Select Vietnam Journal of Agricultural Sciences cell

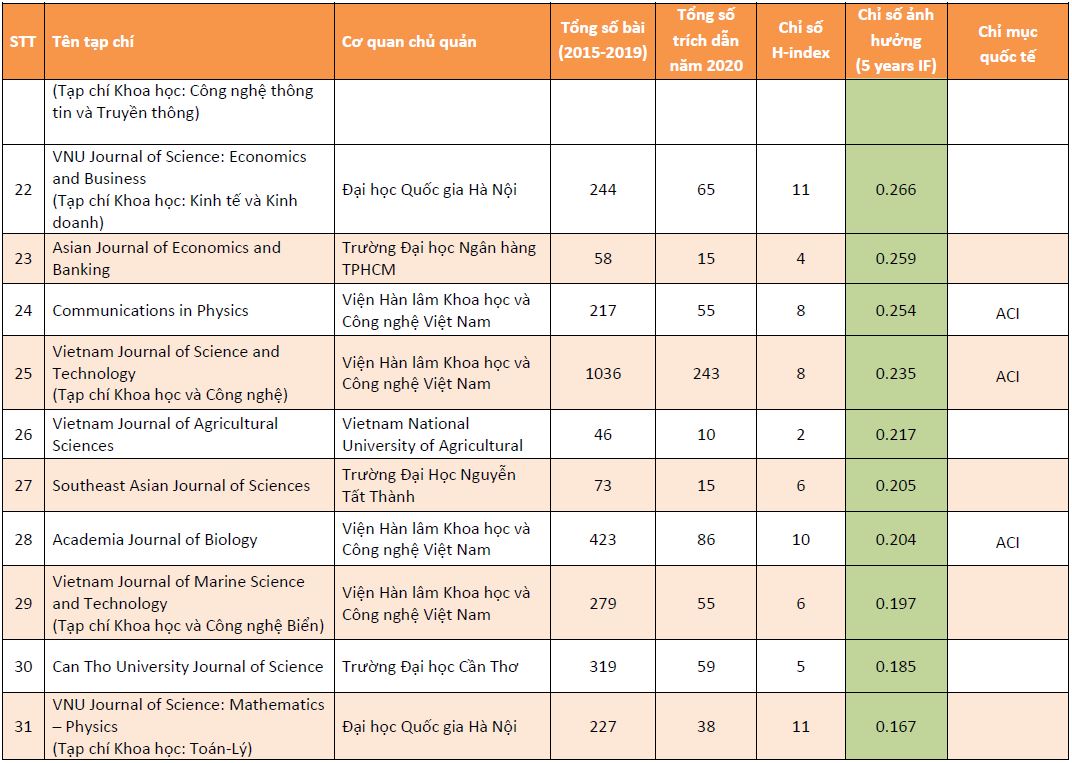click(189, 434)
